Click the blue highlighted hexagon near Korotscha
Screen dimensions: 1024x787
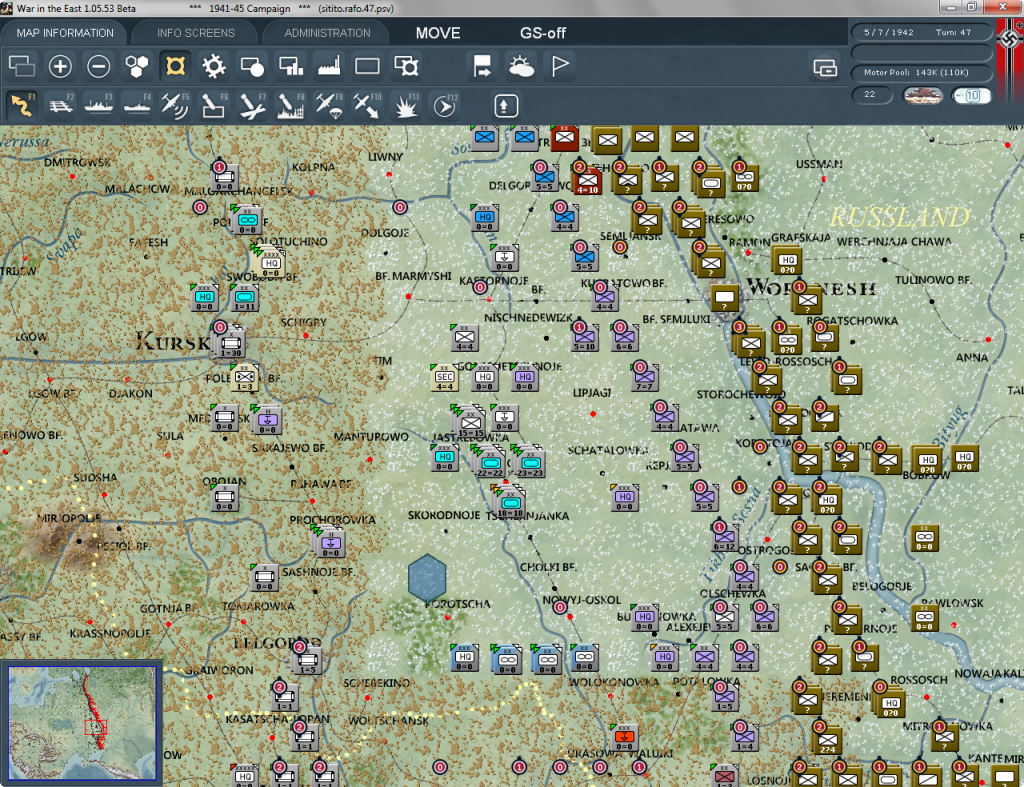[426, 577]
